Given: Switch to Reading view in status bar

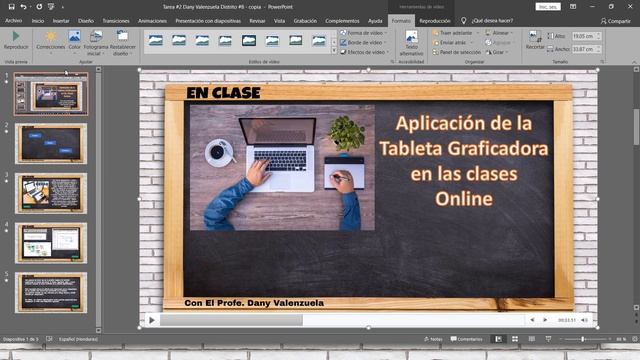Looking at the screenshot, I should 531,339.
